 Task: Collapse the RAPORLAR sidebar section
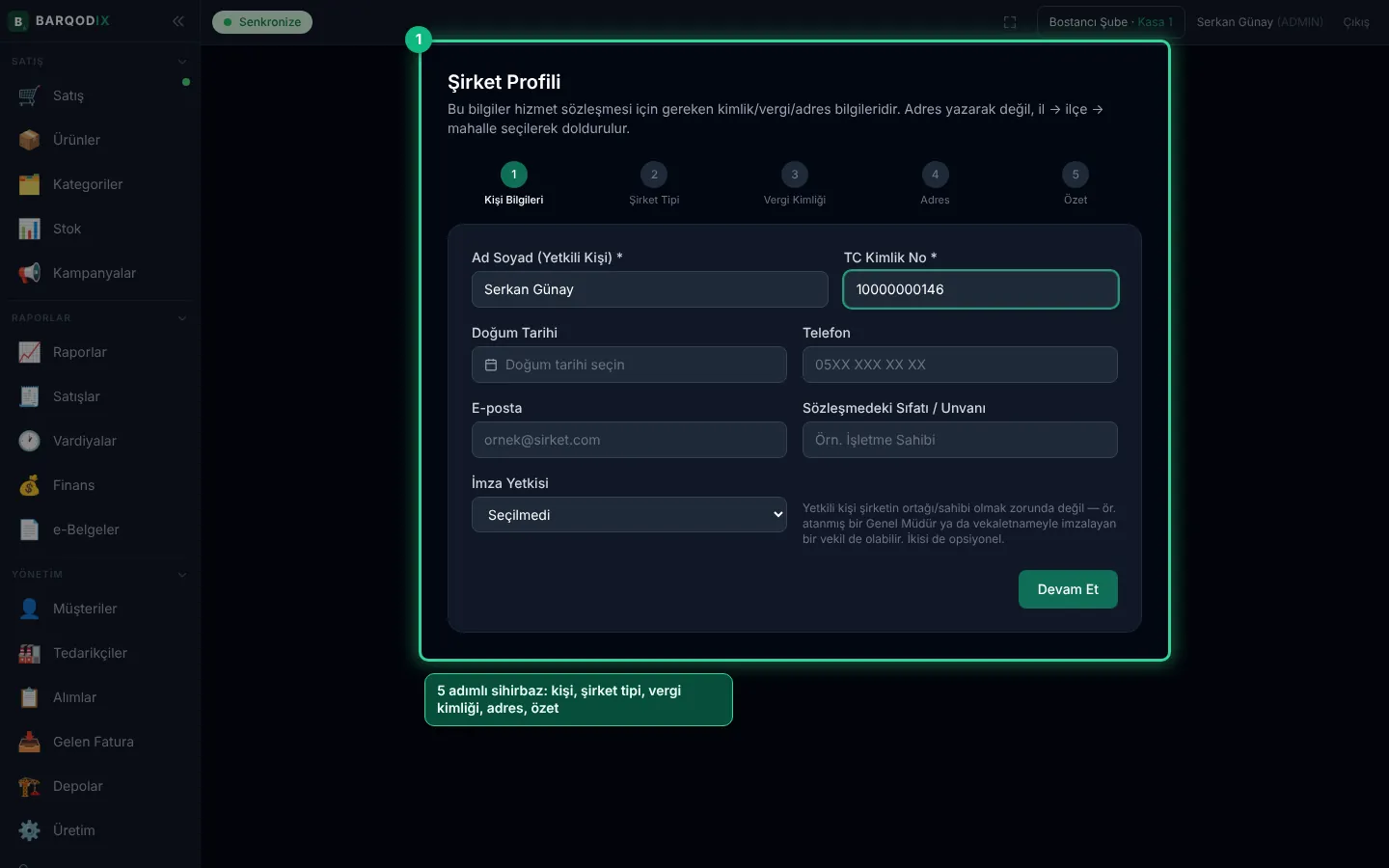[x=182, y=318]
